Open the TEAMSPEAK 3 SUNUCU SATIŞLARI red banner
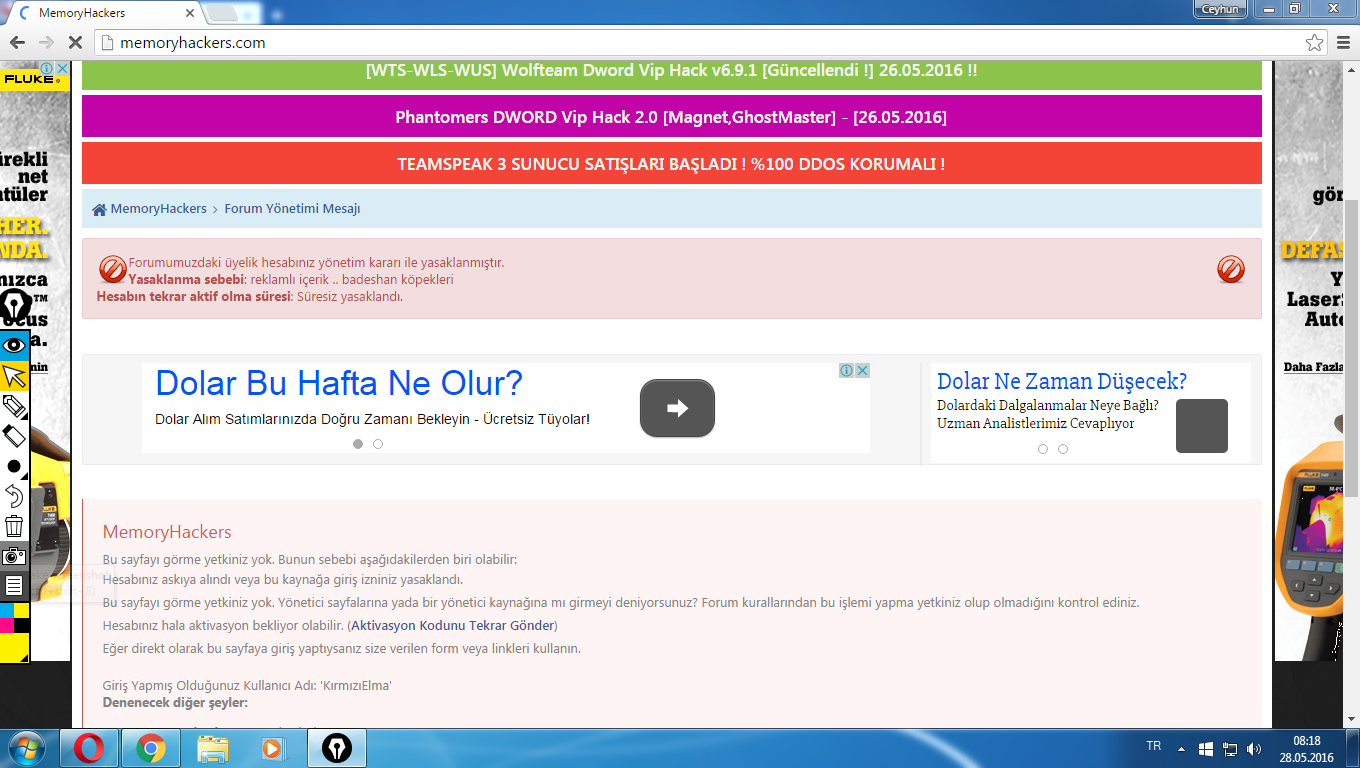Screen dimensions: 1360x768 (x=672, y=164)
